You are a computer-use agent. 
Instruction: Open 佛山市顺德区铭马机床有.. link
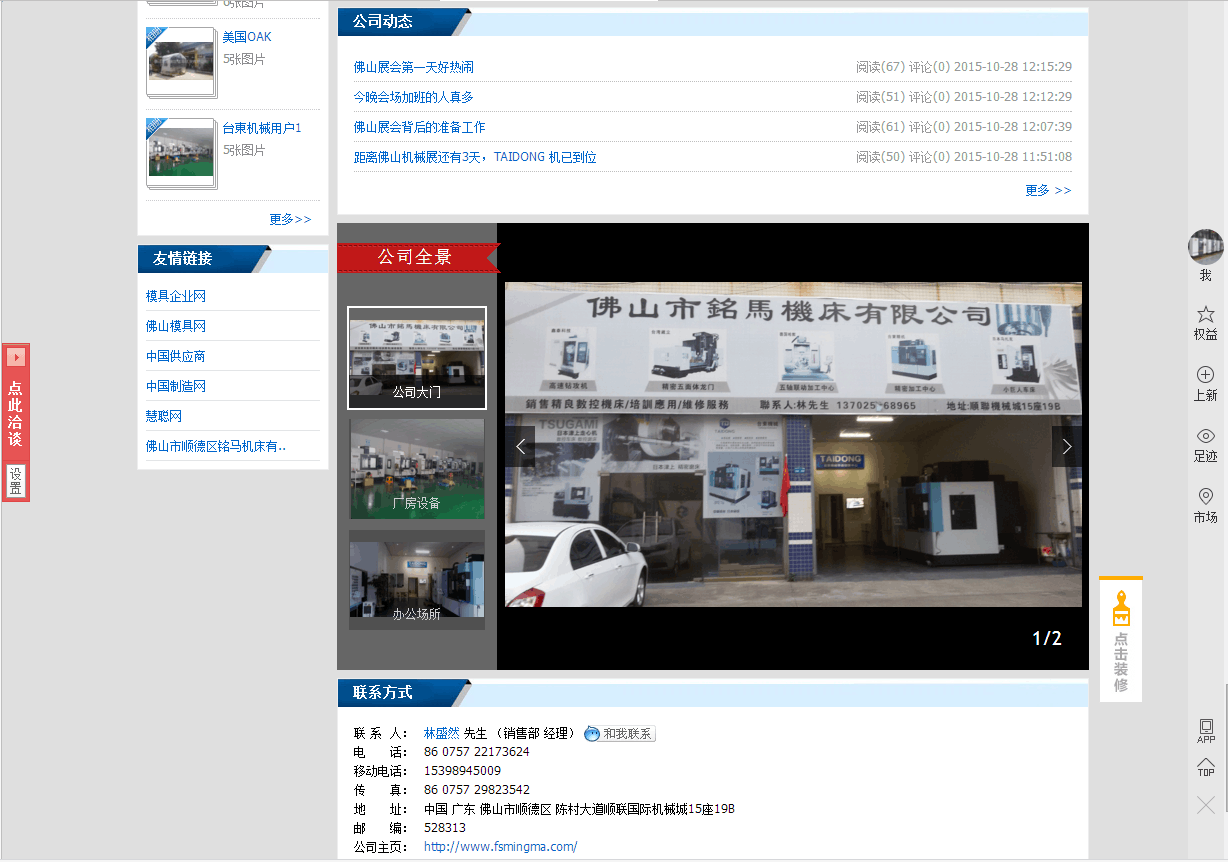pos(216,446)
